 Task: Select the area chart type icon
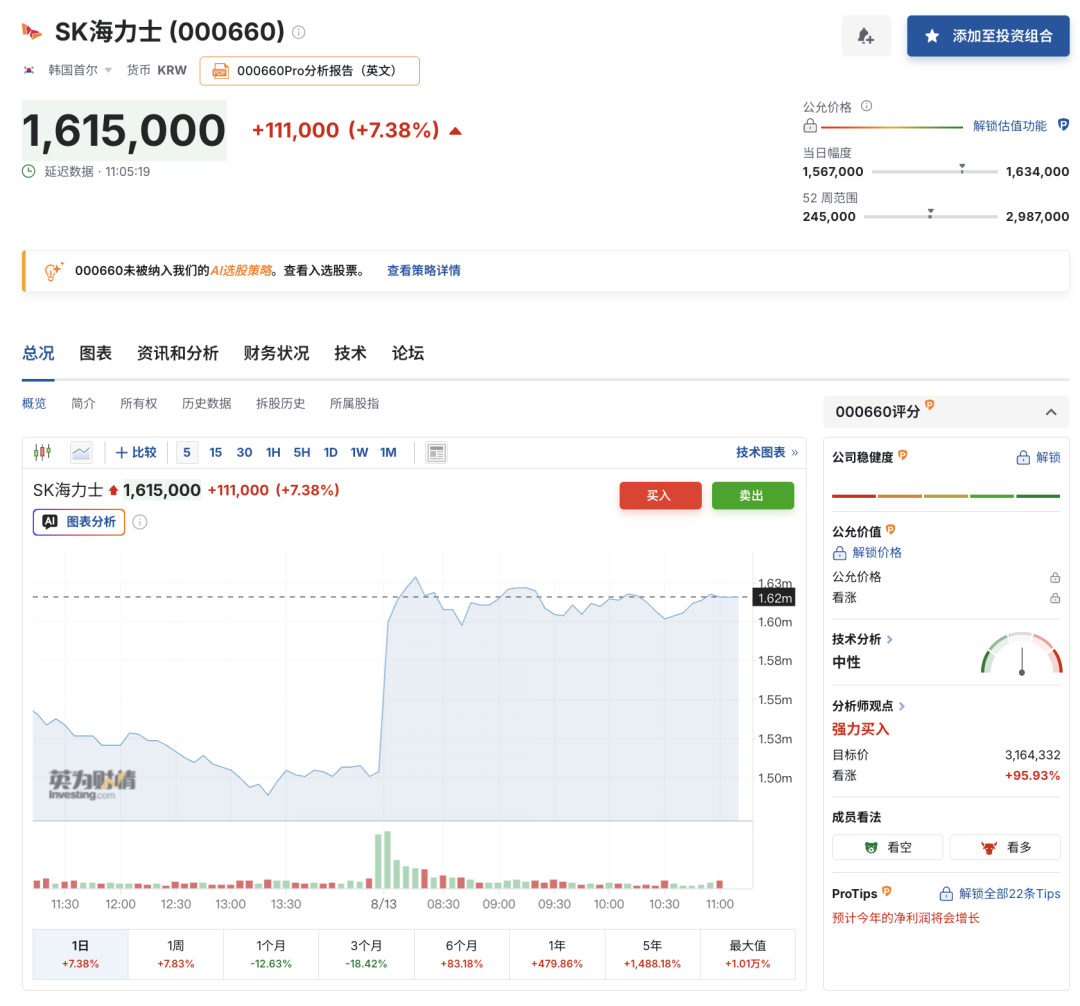click(x=81, y=452)
